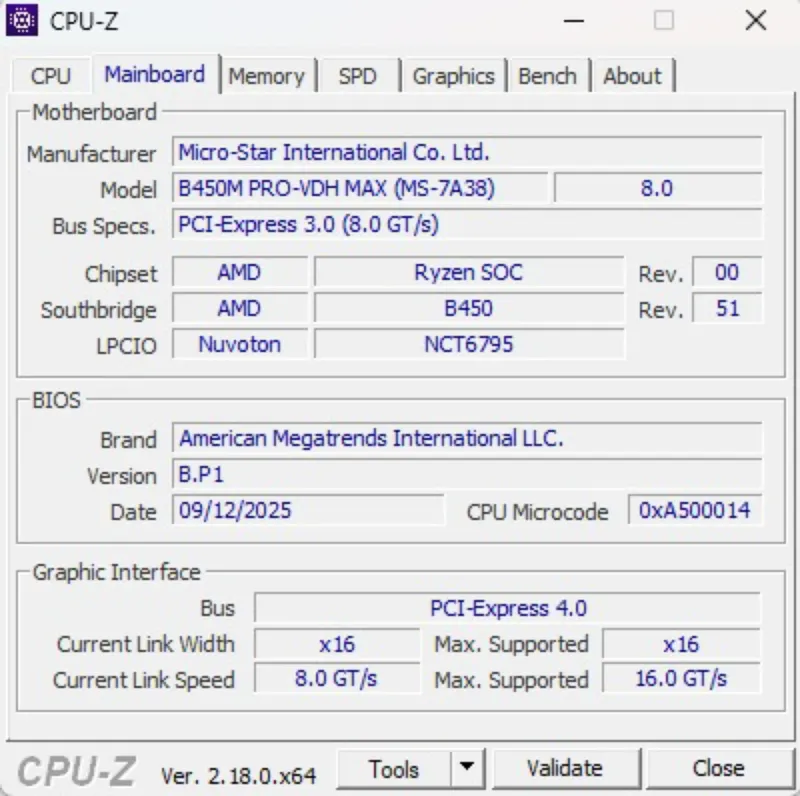The image size is (800, 796).
Task: Click BIOS Brand American Megatrends field
Action: coord(467,438)
